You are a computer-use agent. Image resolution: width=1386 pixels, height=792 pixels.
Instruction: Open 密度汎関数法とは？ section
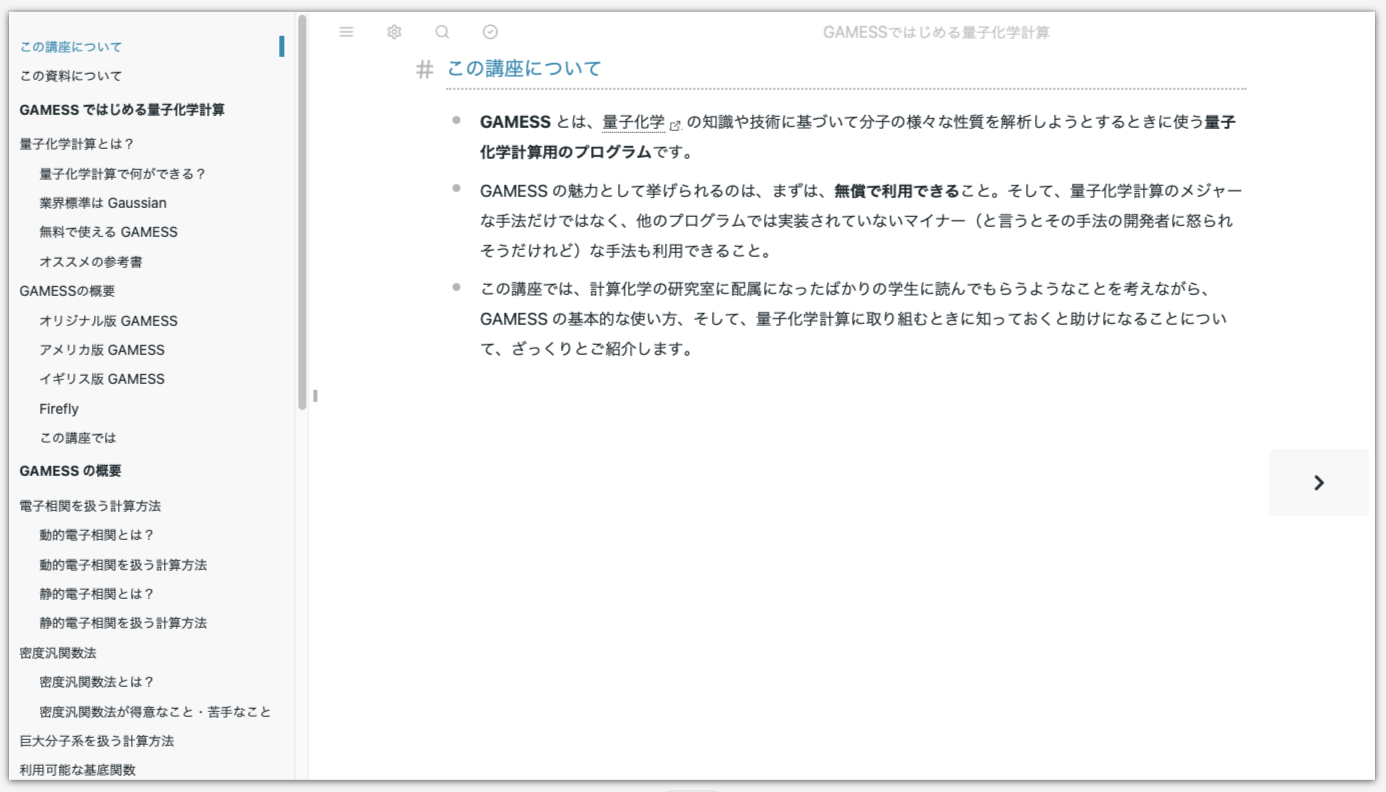pyautogui.click(x=97, y=682)
